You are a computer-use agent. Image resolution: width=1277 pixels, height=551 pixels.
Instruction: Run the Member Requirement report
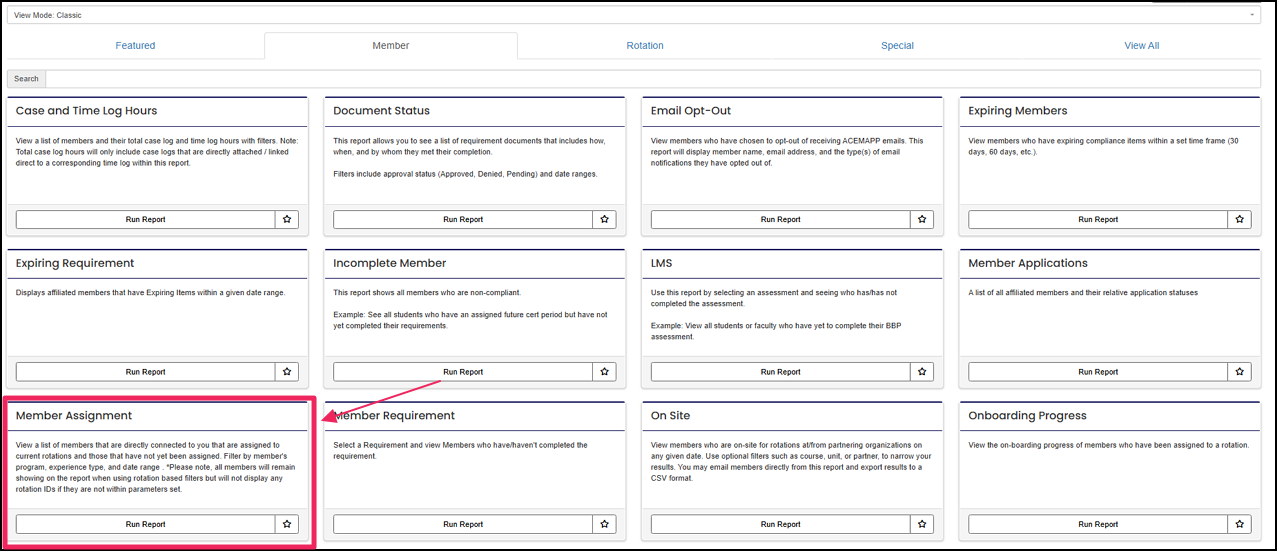tap(463, 524)
